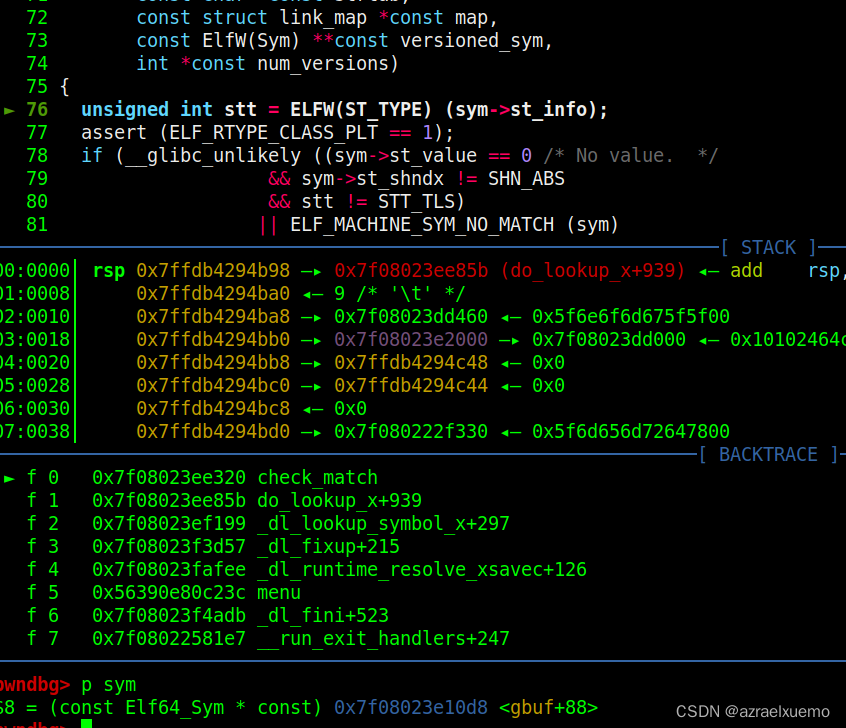Click value 0x5f6d656d72647800
The height and width of the screenshot is (728, 846).
coord(631,431)
